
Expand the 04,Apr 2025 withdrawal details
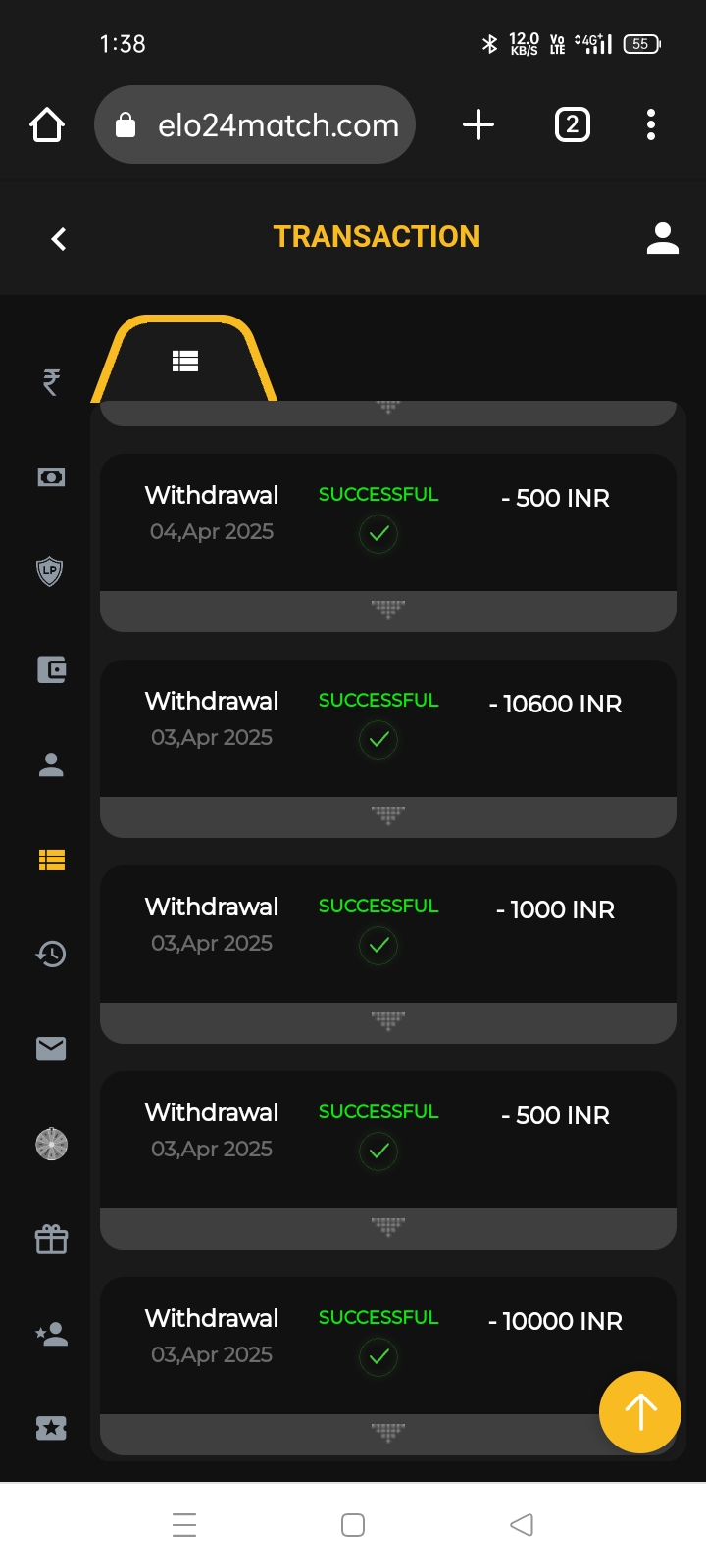tap(388, 611)
